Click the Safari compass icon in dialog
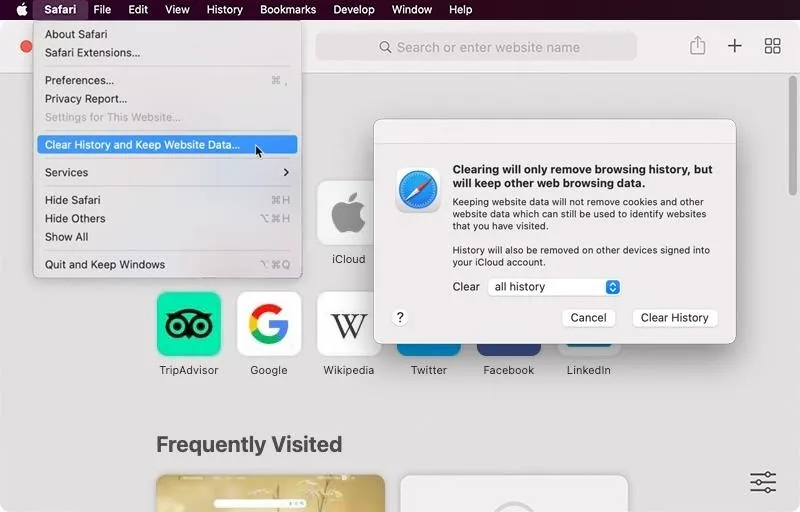This screenshot has width=800, height=512. tap(418, 190)
